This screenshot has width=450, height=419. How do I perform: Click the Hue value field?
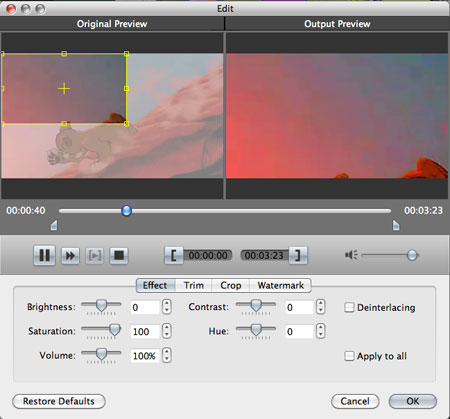point(299,331)
